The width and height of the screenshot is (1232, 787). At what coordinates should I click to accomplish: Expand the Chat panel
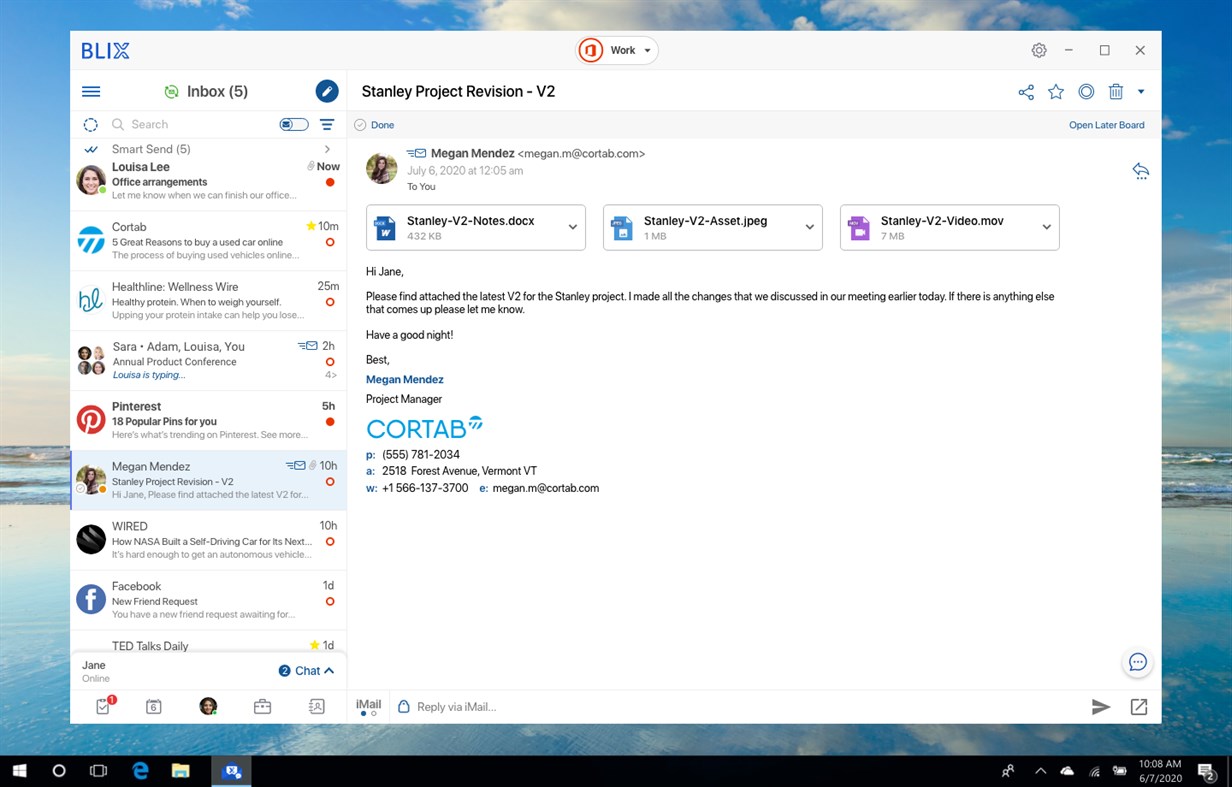point(306,671)
